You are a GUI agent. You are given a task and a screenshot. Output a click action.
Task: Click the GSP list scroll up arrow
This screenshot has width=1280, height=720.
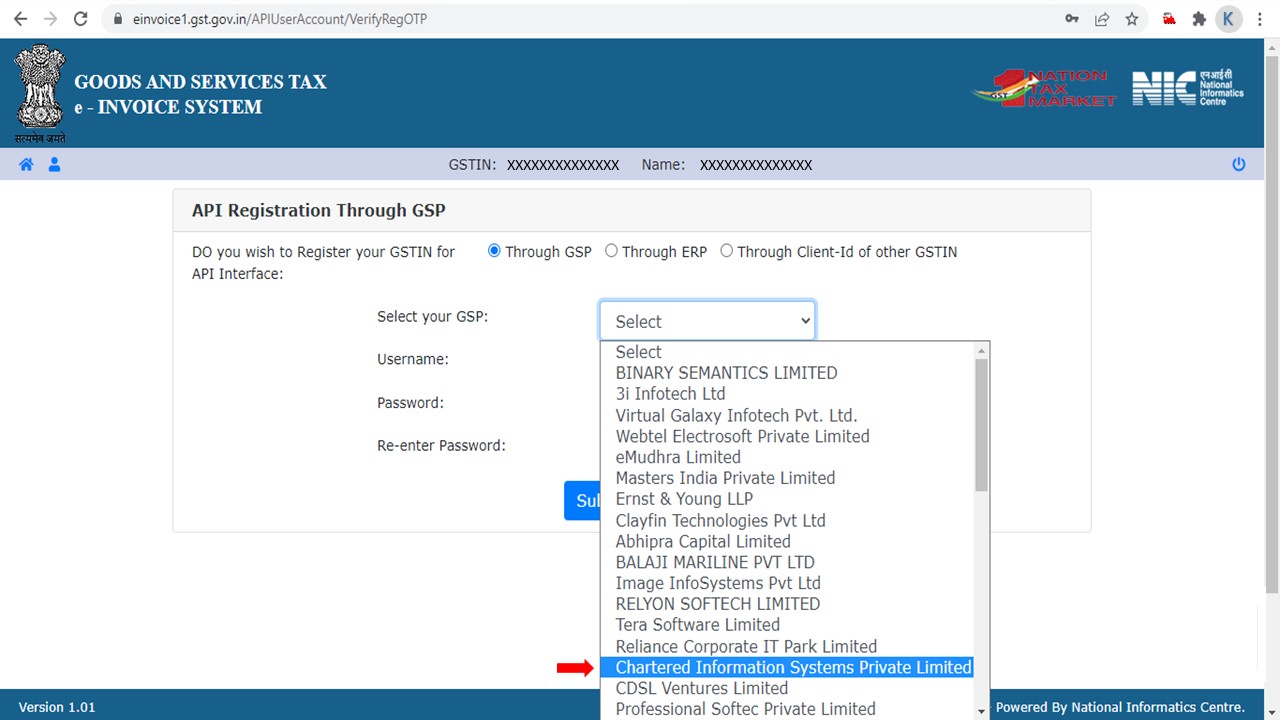981,351
